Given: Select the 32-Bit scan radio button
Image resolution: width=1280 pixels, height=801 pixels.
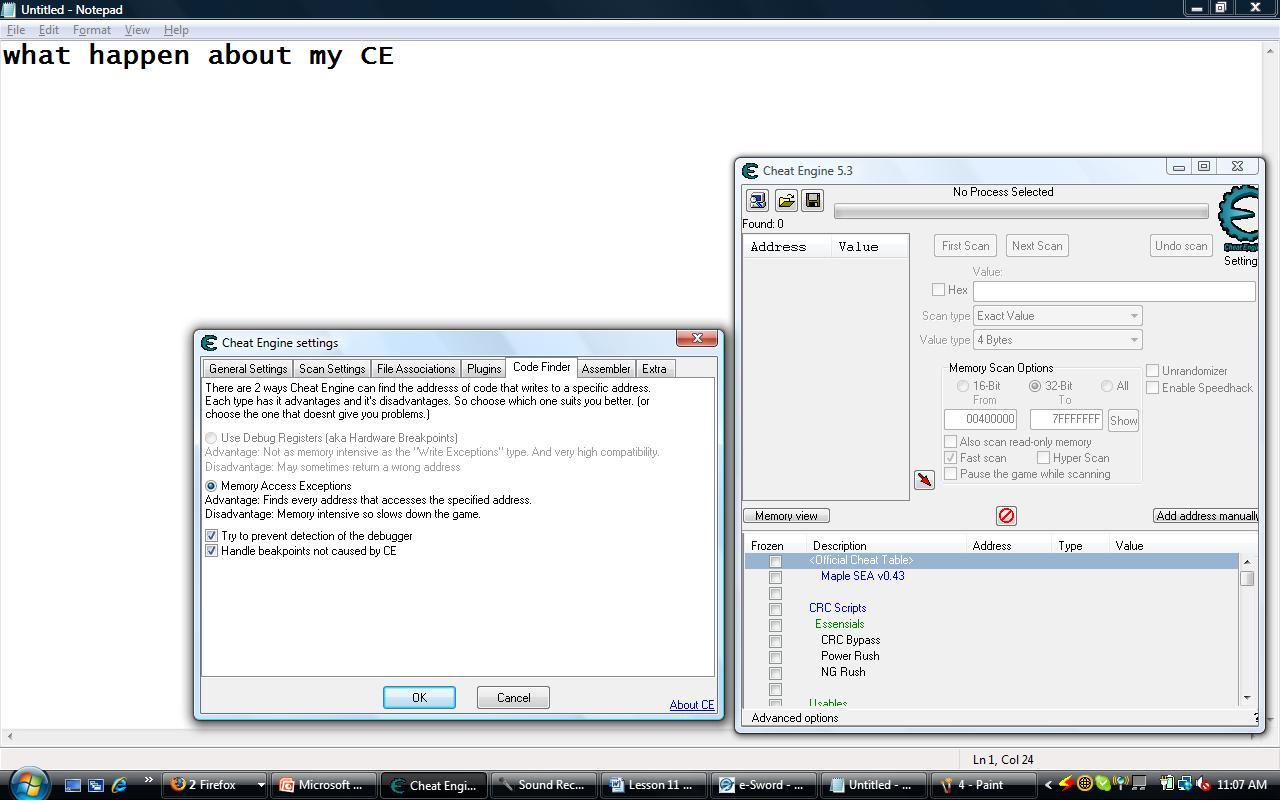Looking at the screenshot, I should tap(1035, 386).
